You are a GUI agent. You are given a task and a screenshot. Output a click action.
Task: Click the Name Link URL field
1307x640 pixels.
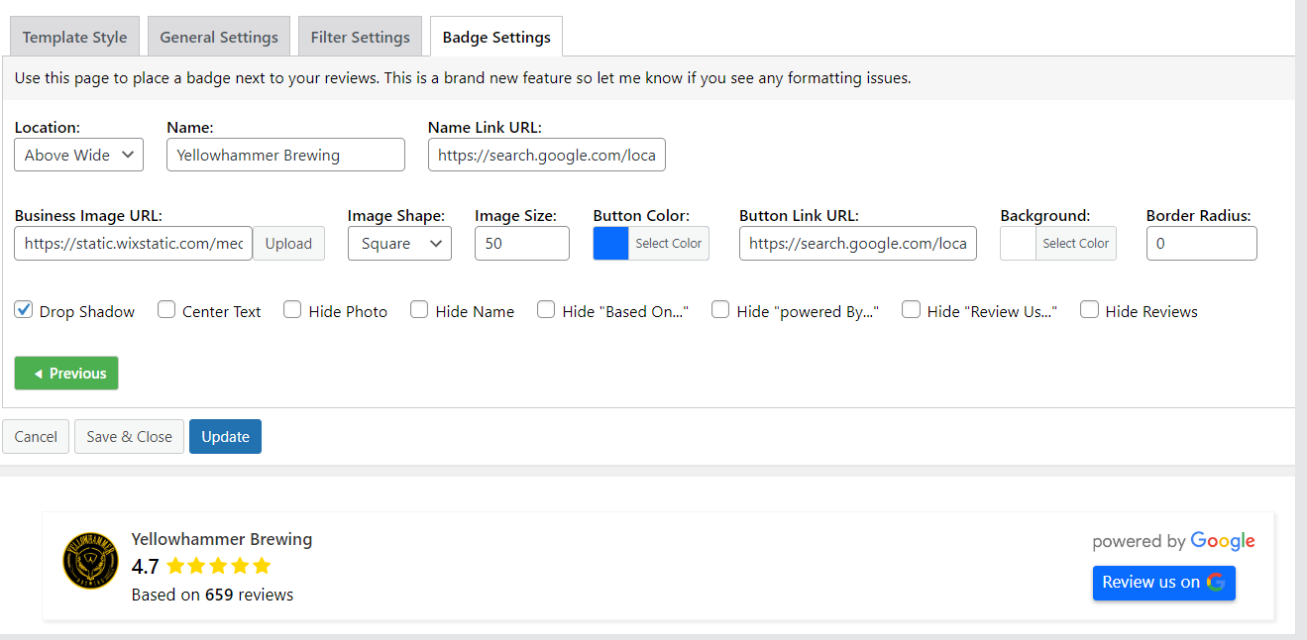[547, 155]
